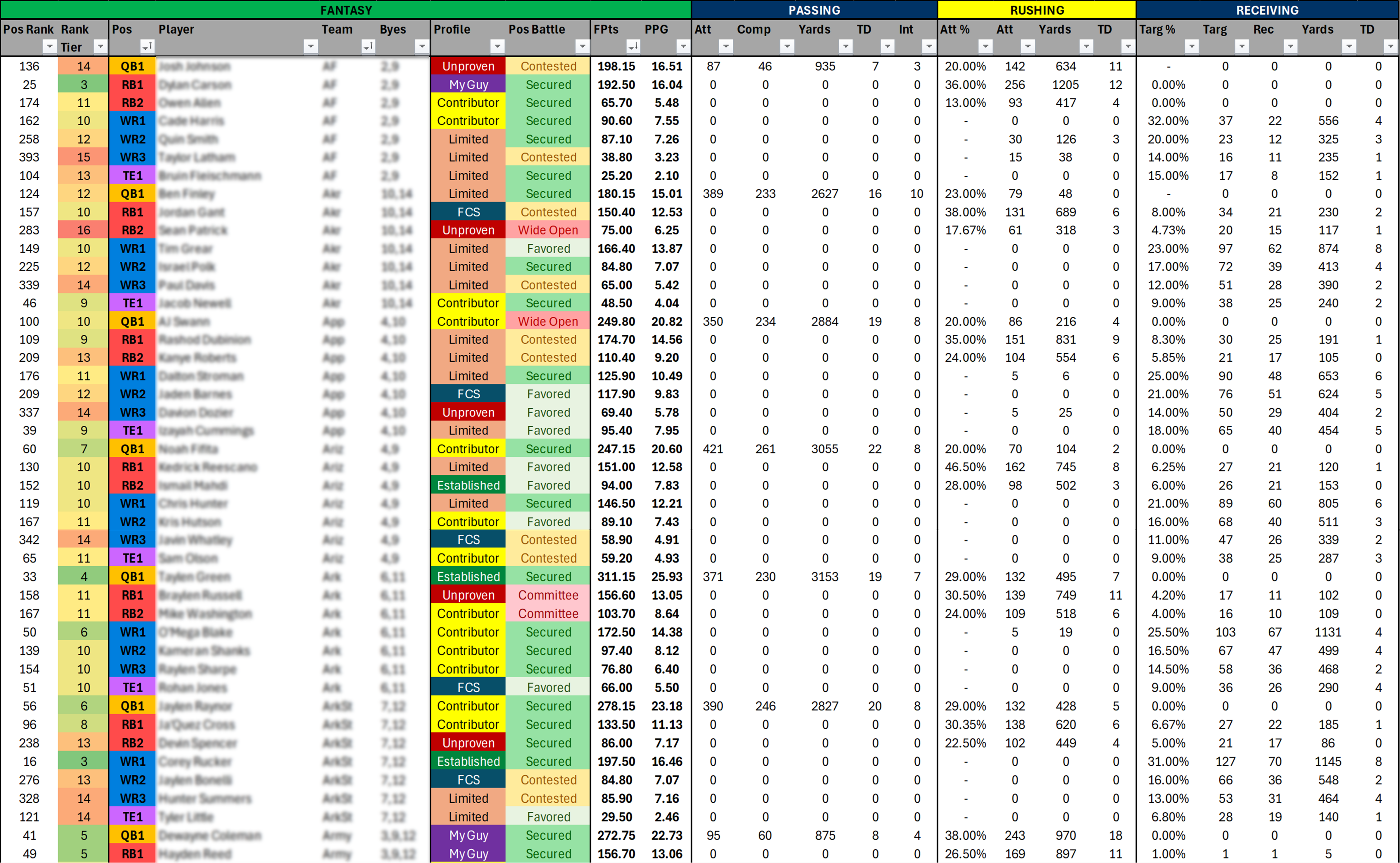The height and width of the screenshot is (863, 1400).
Task: Click the QB1 cell in the 247.15 row
Action: point(132,449)
